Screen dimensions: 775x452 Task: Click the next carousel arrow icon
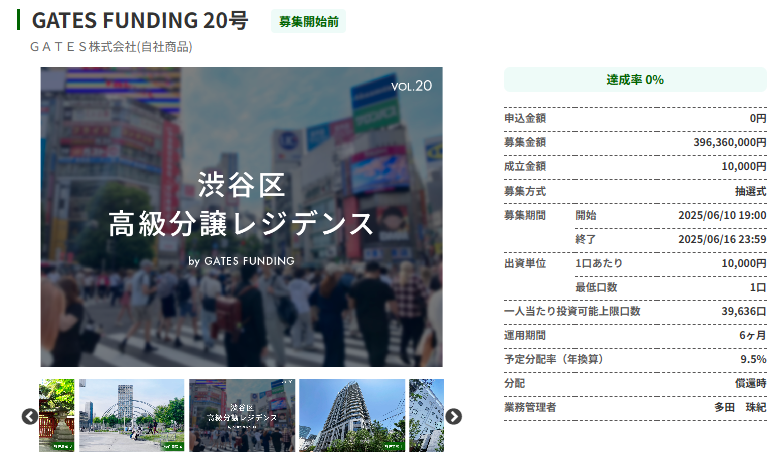tap(453, 417)
